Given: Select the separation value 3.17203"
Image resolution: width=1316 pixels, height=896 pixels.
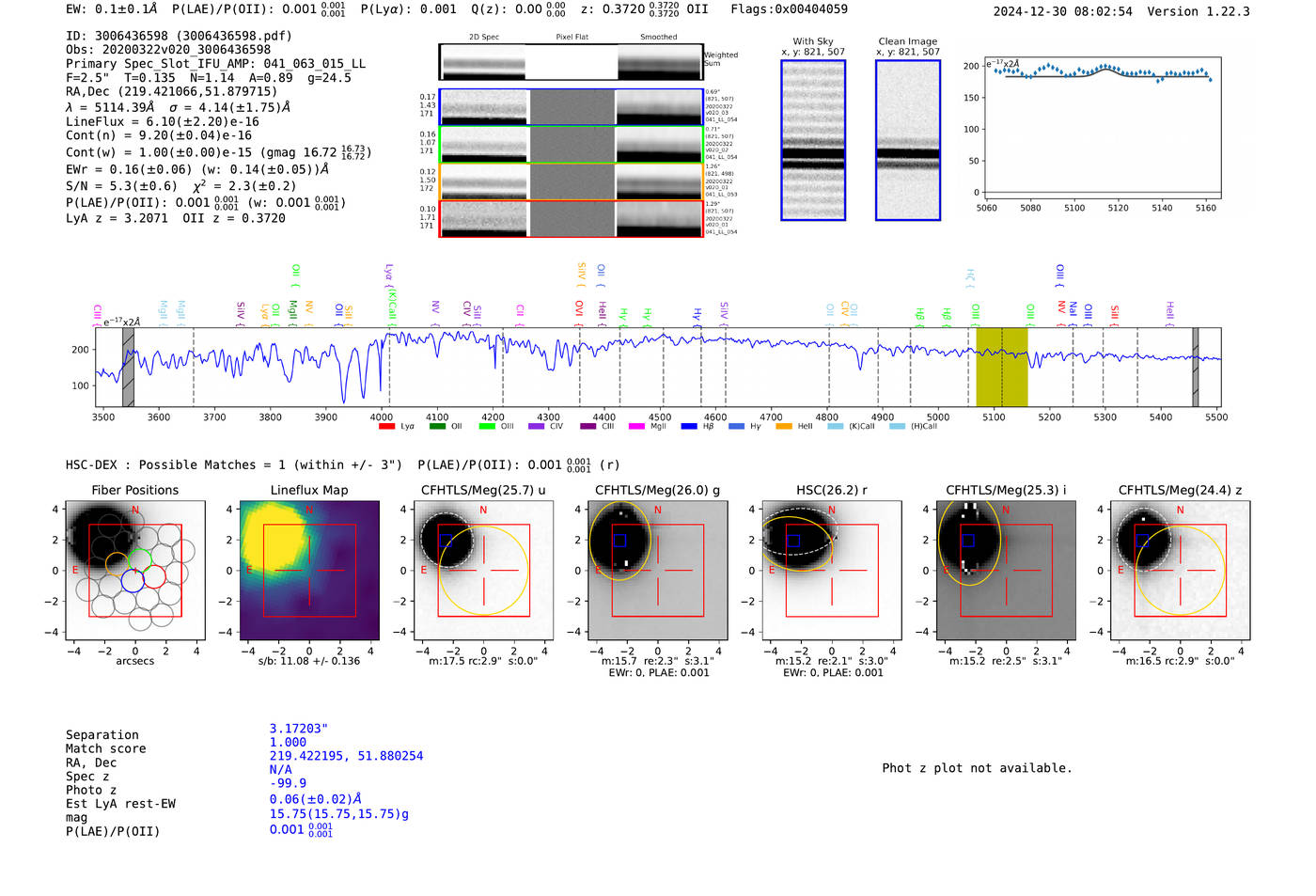Looking at the screenshot, I should click(x=299, y=729).
